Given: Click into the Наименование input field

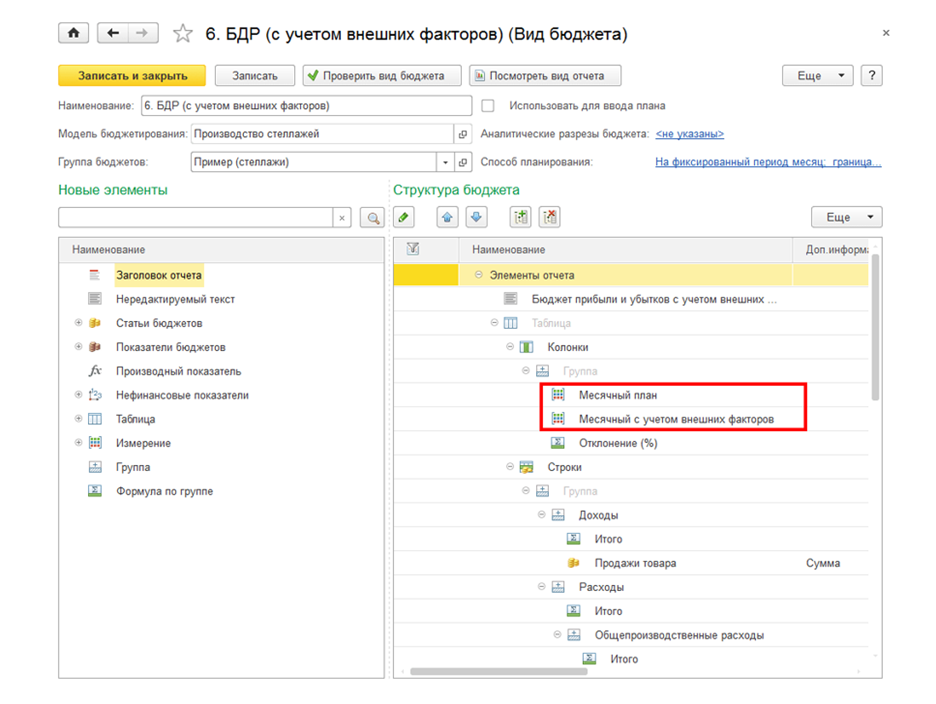Looking at the screenshot, I should click(306, 106).
